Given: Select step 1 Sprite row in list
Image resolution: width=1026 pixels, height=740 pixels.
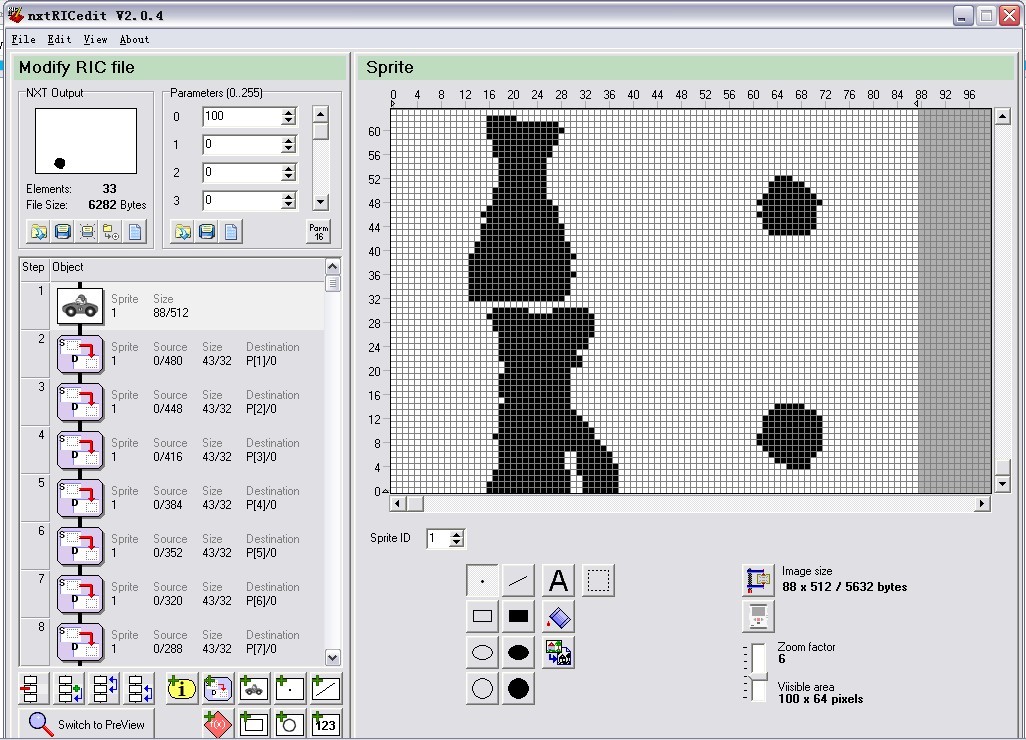Looking at the screenshot, I should [x=172, y=306].
